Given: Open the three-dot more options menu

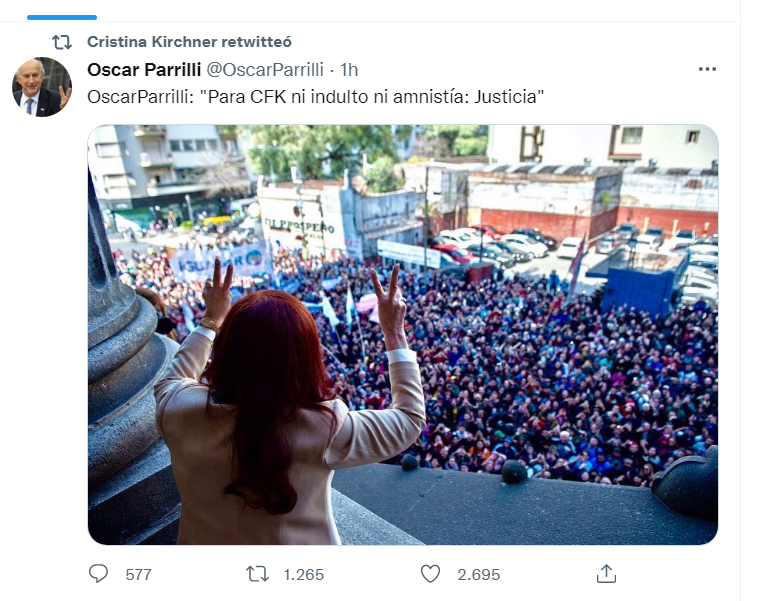Looking at the screenshot, I should (x=707, y=69).
